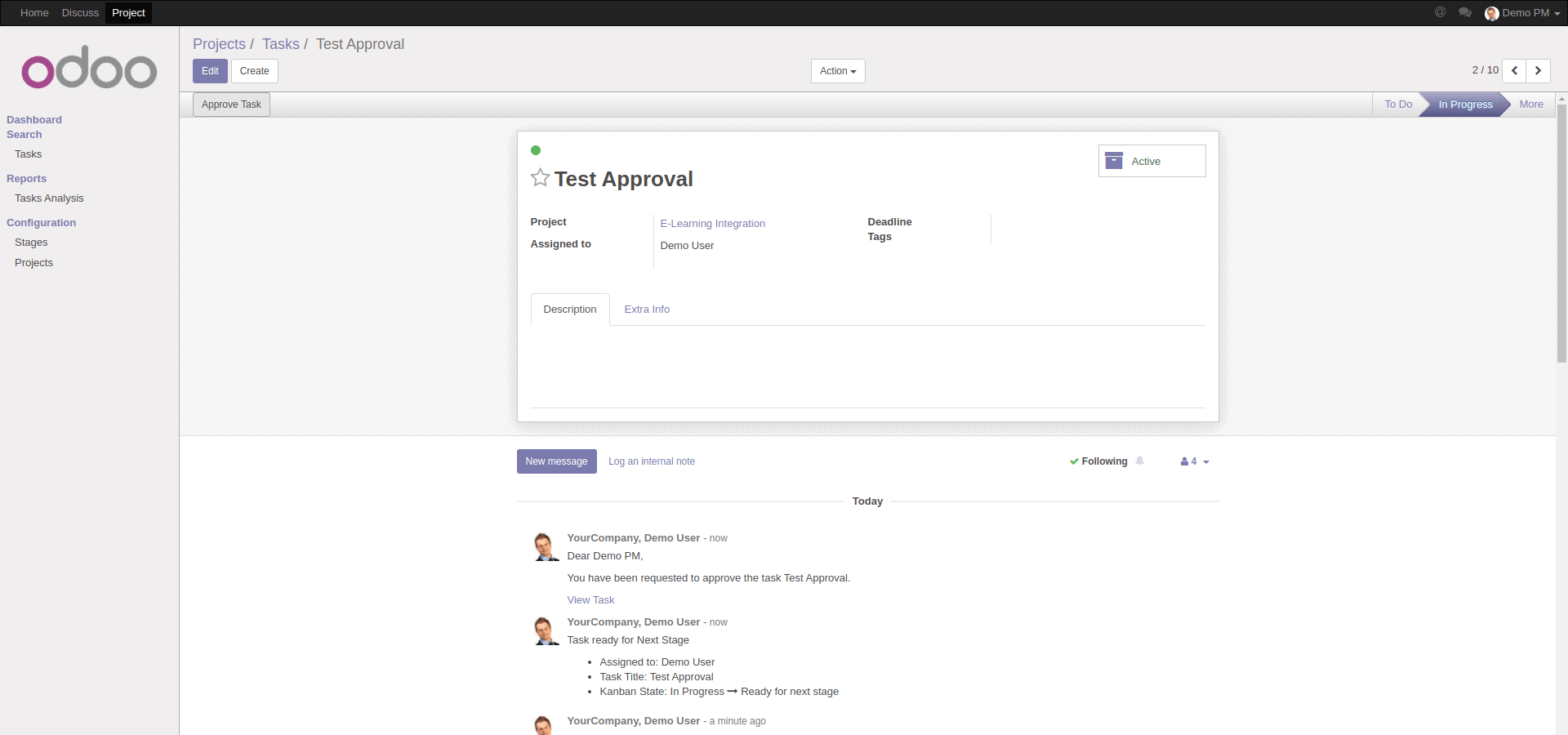The height and width of the screenshot is (735, 1568).
Task: Click the Odoo logo
Action: [x=89, y=69]
